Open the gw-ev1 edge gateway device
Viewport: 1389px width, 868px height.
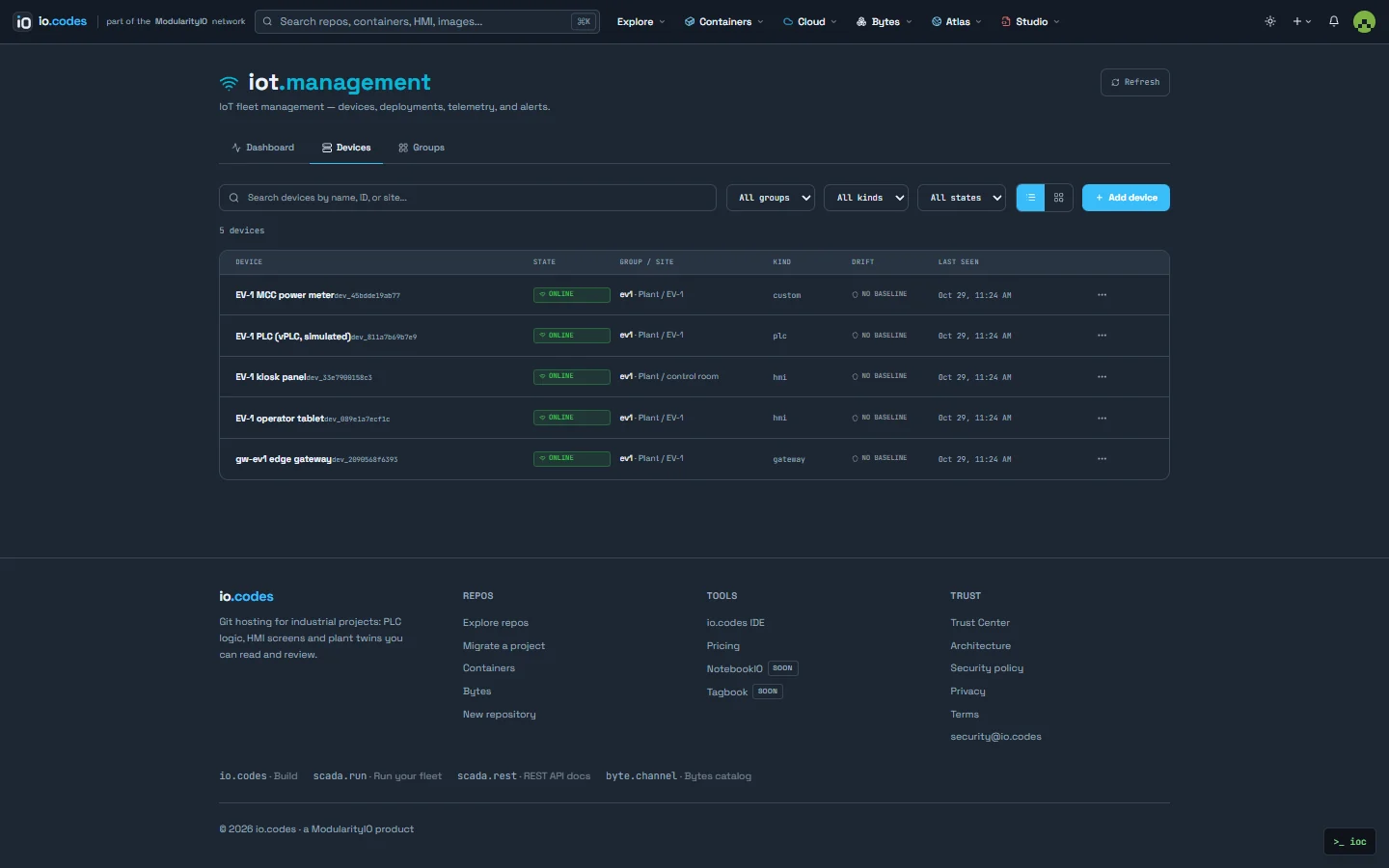(284, 459)
